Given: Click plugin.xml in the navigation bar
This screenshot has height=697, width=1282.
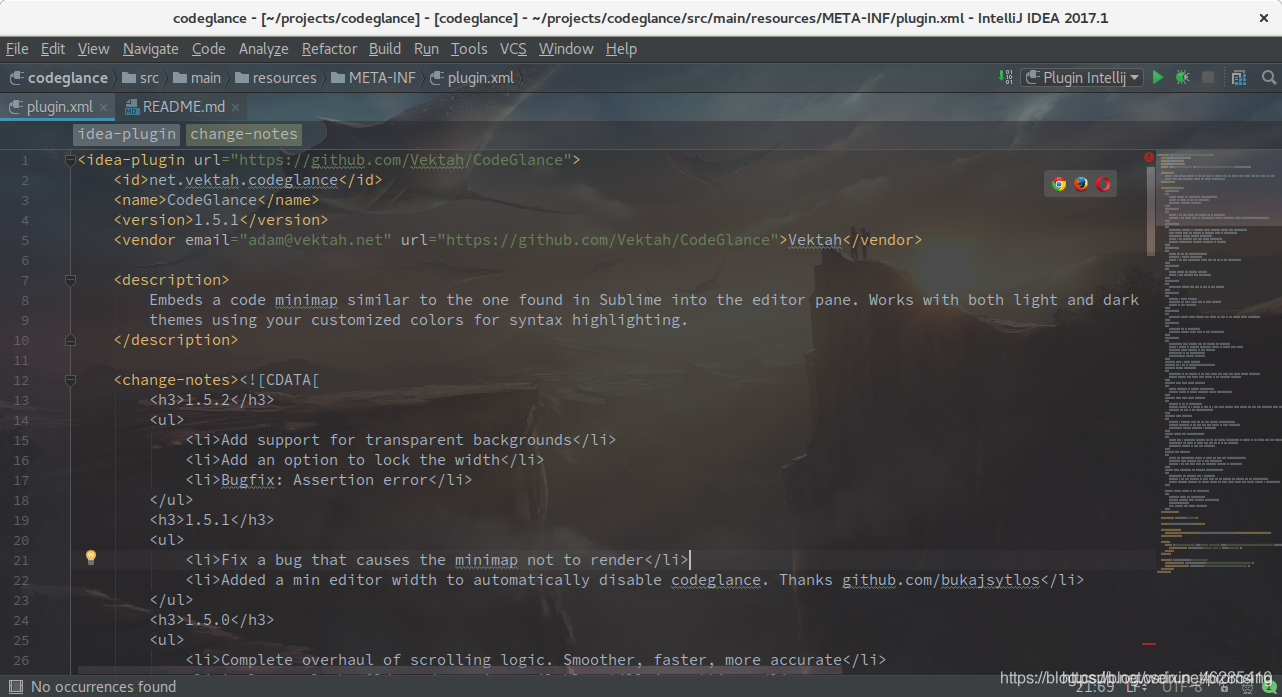Looking at the screenshot, I should [471, 77].
